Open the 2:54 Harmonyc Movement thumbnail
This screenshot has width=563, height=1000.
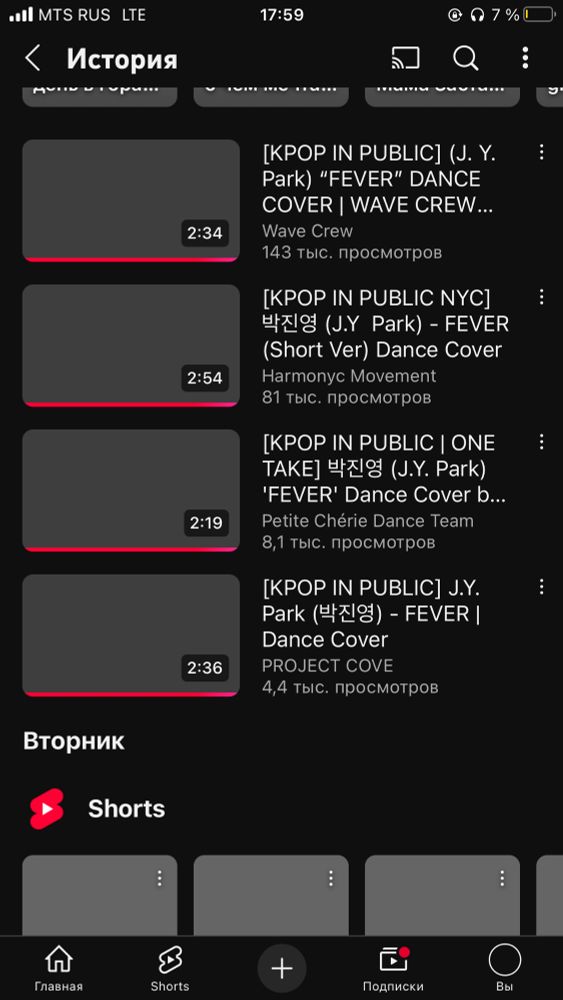[x=131, y=345]
